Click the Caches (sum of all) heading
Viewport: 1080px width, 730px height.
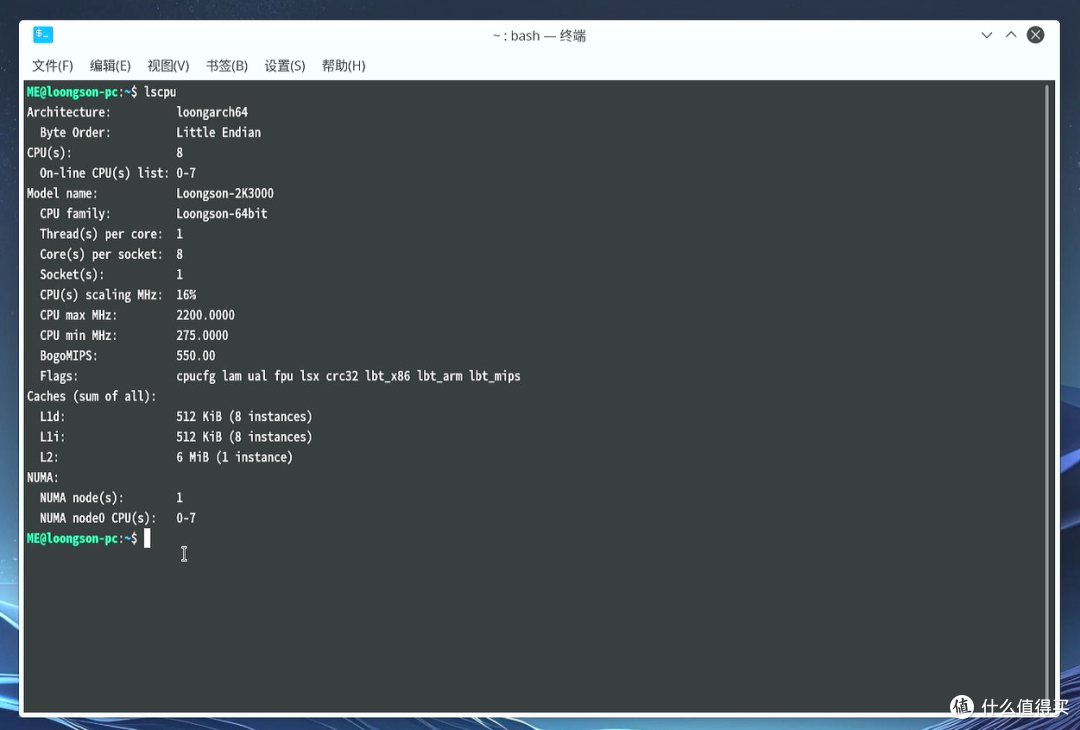pyautogui.click(x=92, y=396)
